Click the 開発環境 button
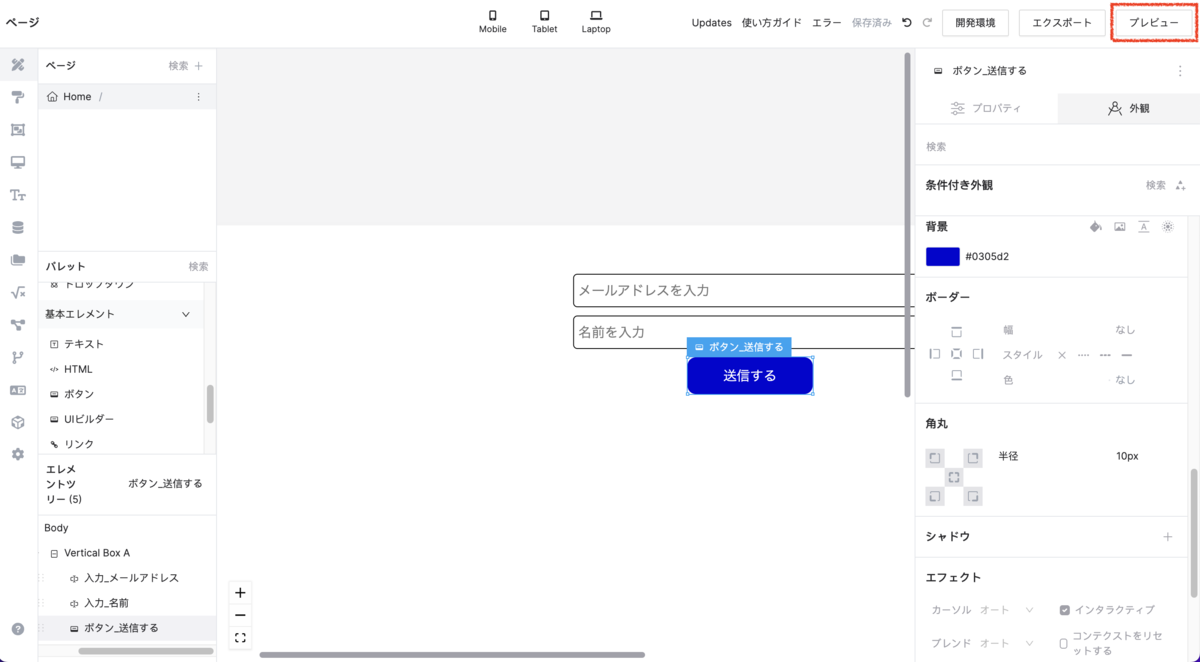The image size is (1200, 662). pos(975,23)
